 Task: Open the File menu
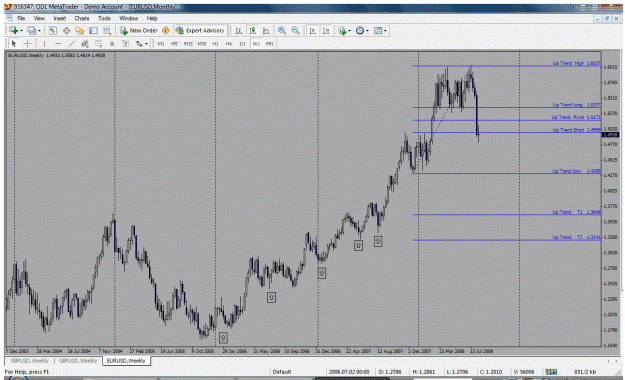click(x=21, y=18)
